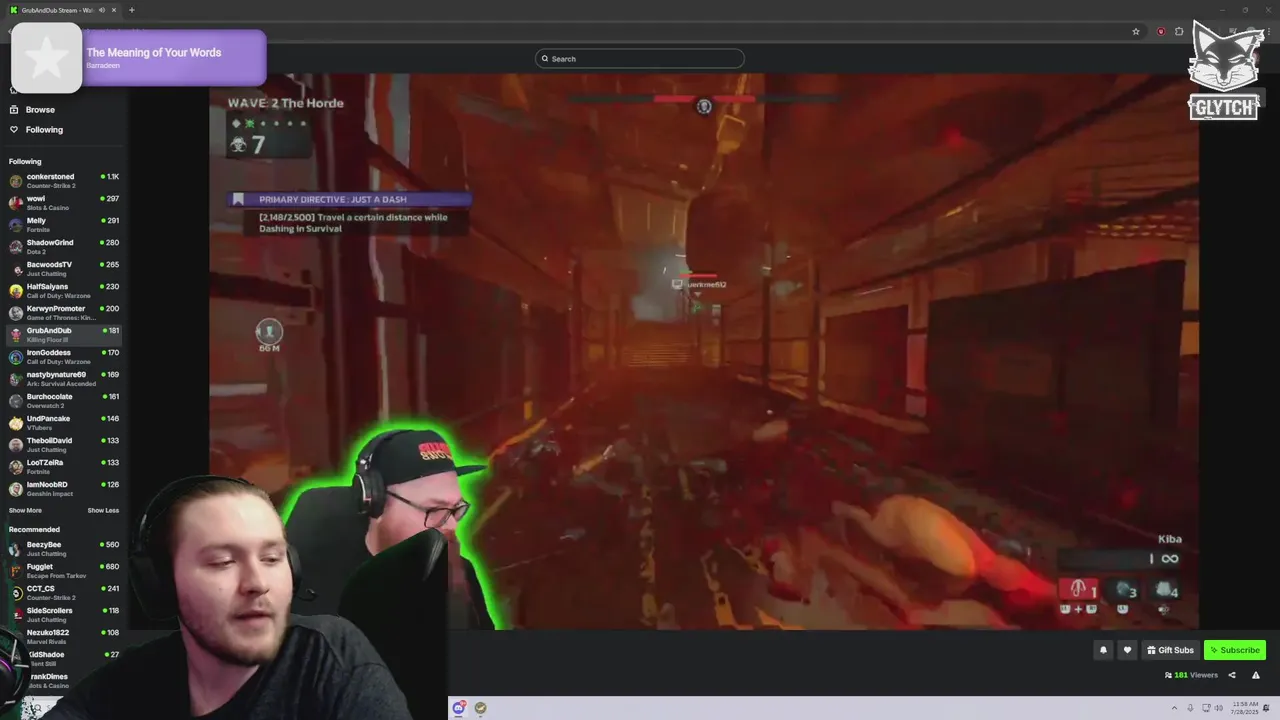1280x720 pixels.
Task: Open UndPancake VTubers channel
Action: pyautogui.click(x=64, y=423)
